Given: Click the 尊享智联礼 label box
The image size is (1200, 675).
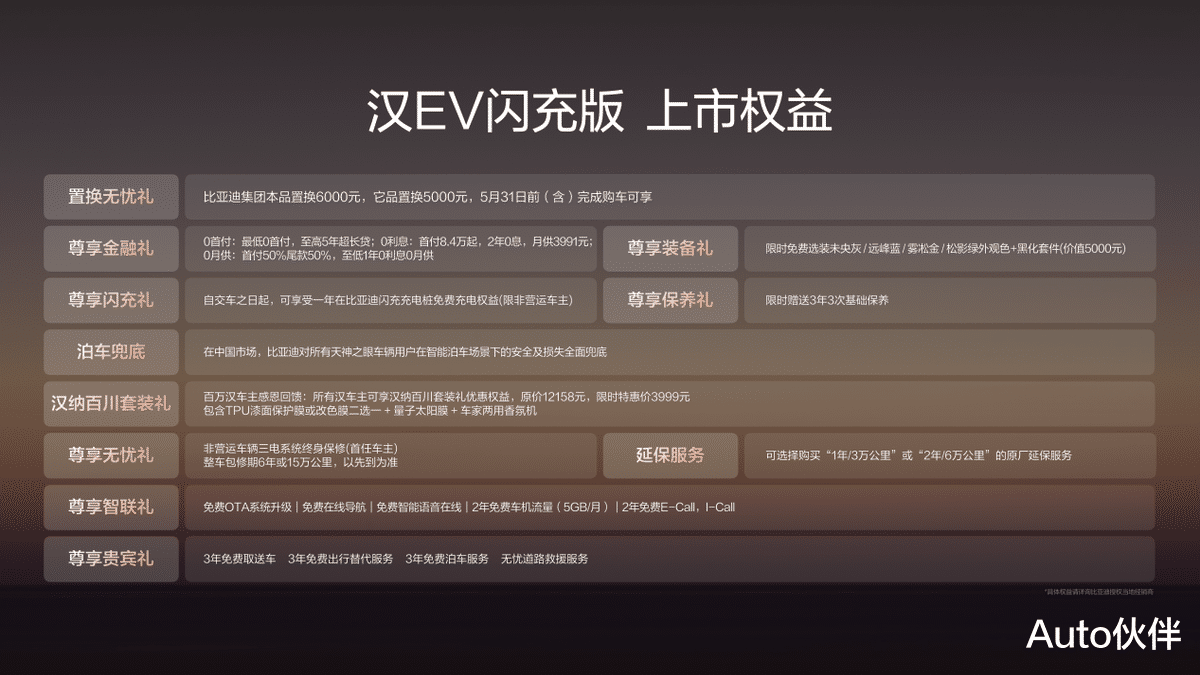Looking at the screenshot, I should coord(111,507).
